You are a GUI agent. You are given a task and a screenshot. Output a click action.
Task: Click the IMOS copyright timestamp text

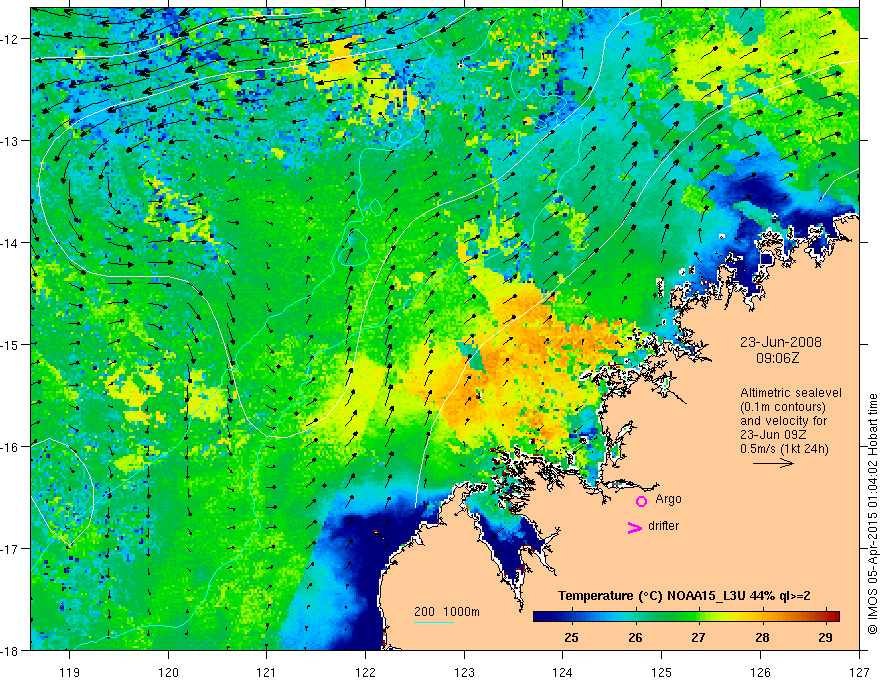click(x=872, y=514)
